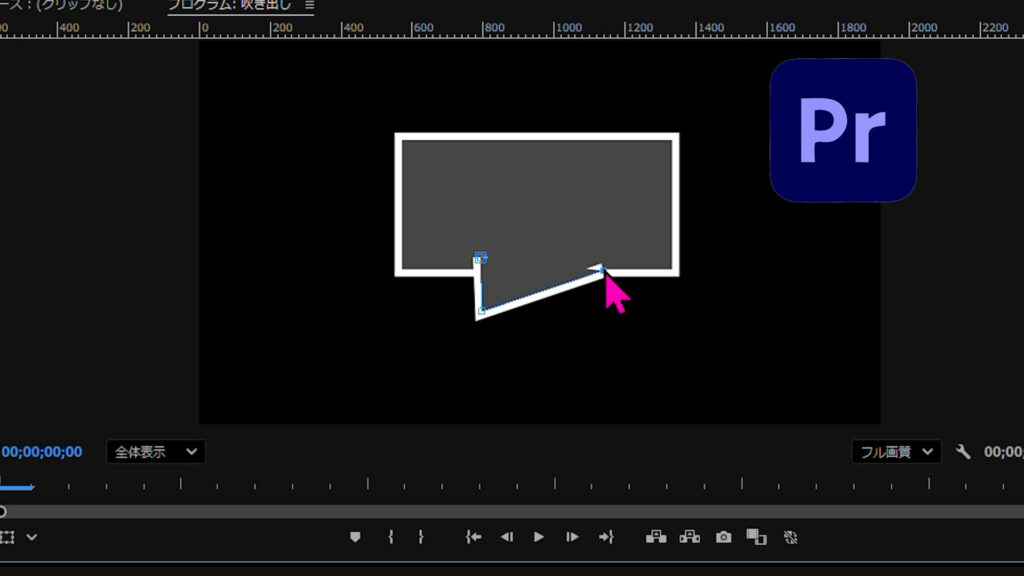This screenshot has height=576, width=1024.
Task: Step forward one frame
Action: pos(572,537)
